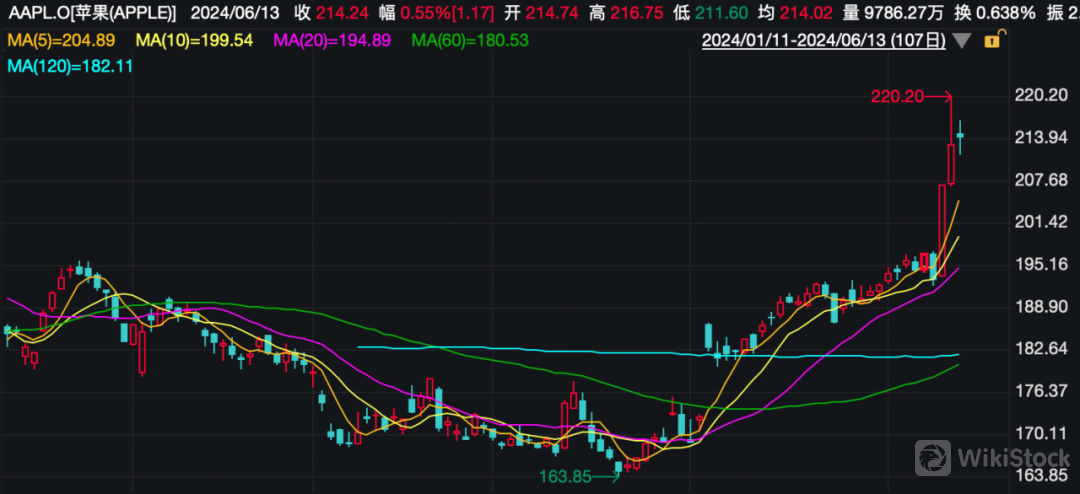Screen dimensions: 1080x494
Task: Click the WikiStock watermark text
Action: [x=1013, y=458]
